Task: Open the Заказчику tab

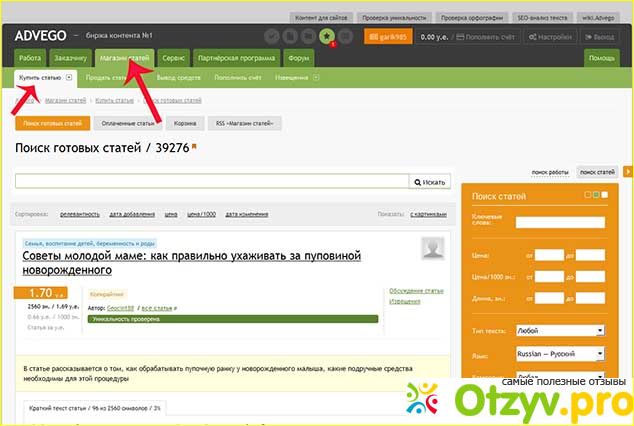Action: (71, 58)
